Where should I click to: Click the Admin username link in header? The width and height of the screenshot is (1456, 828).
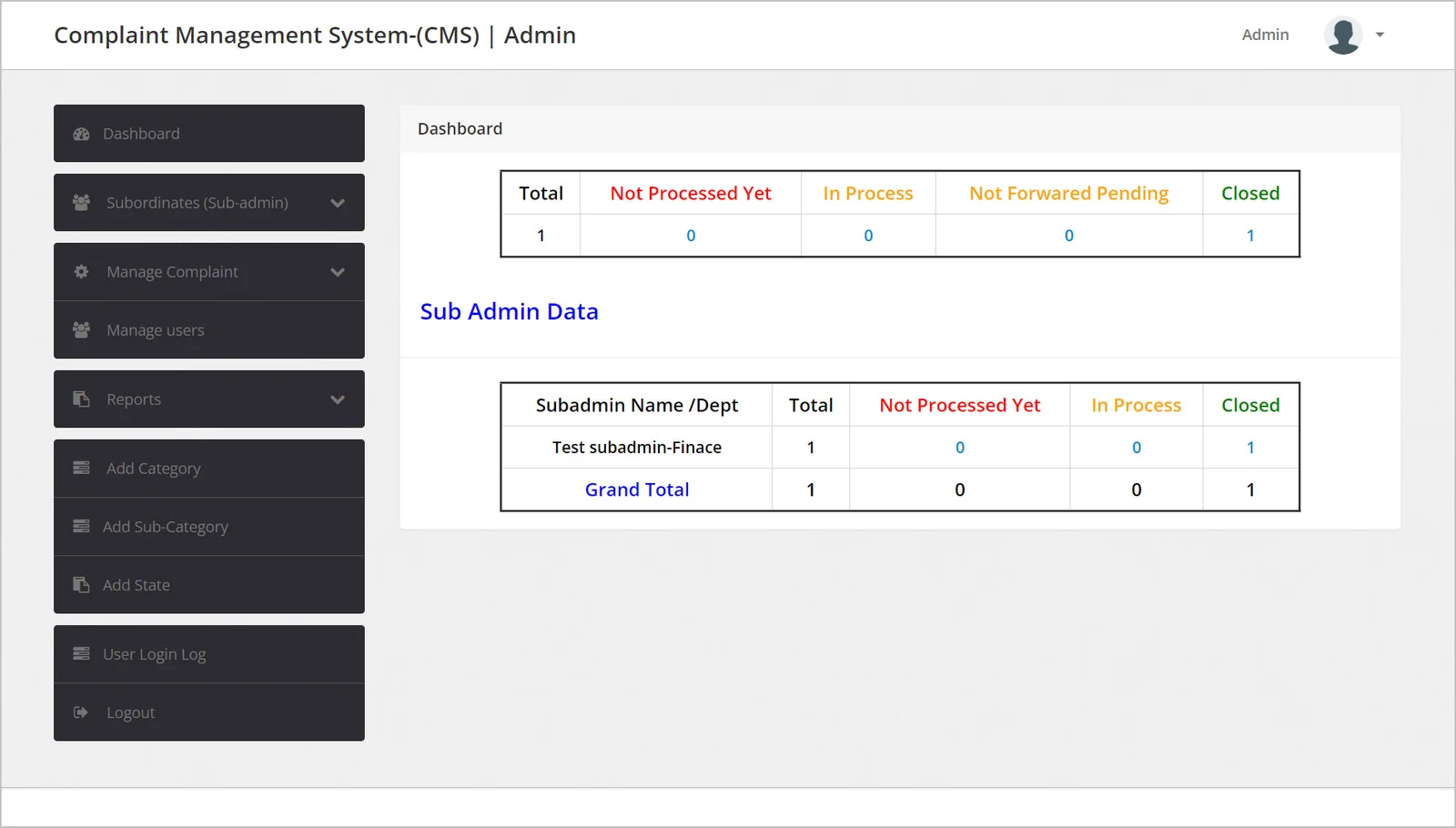(x=1265, y=35)
